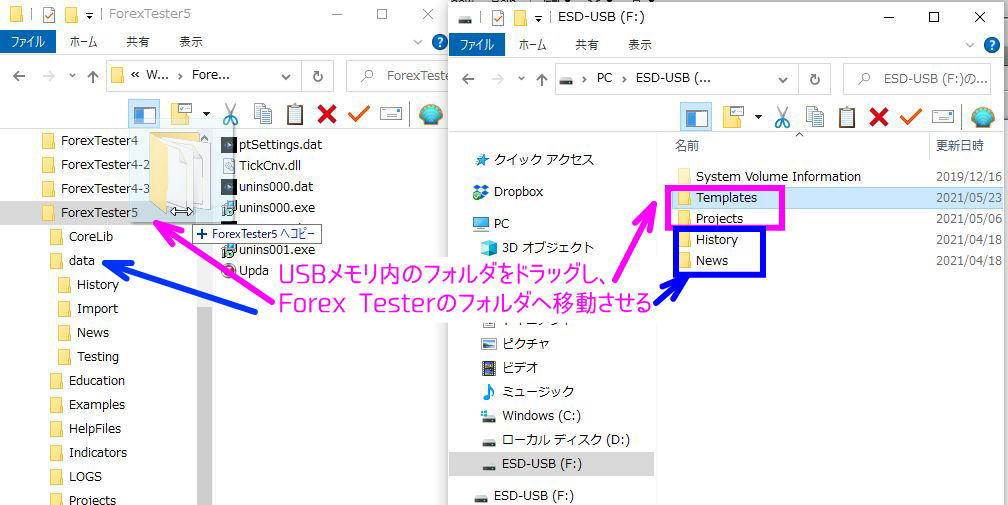The height and width of the screenshot is (505, 1008).
Task: Select News folder in ESD-USB file list
Action: [712, 261]
